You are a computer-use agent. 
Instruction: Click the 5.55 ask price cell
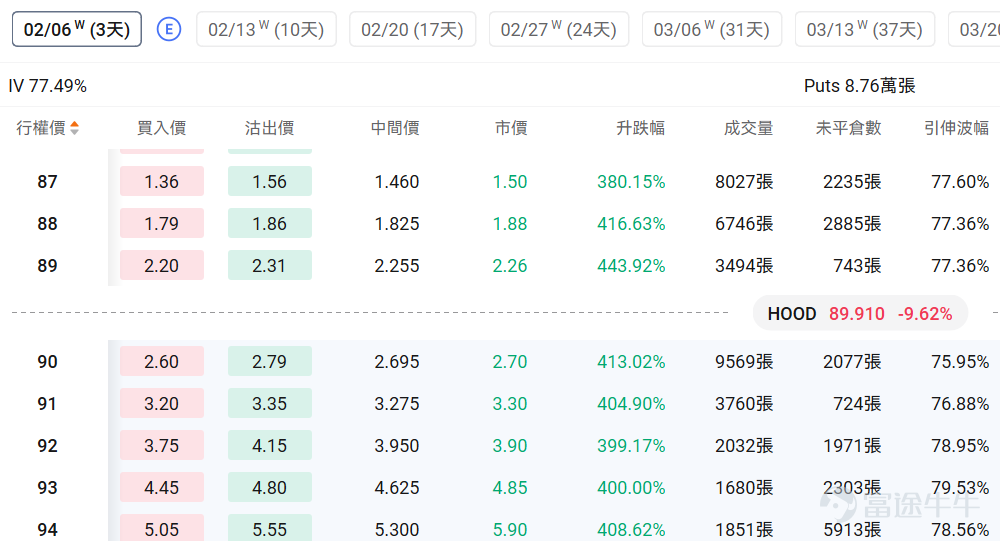coord(270,528)
